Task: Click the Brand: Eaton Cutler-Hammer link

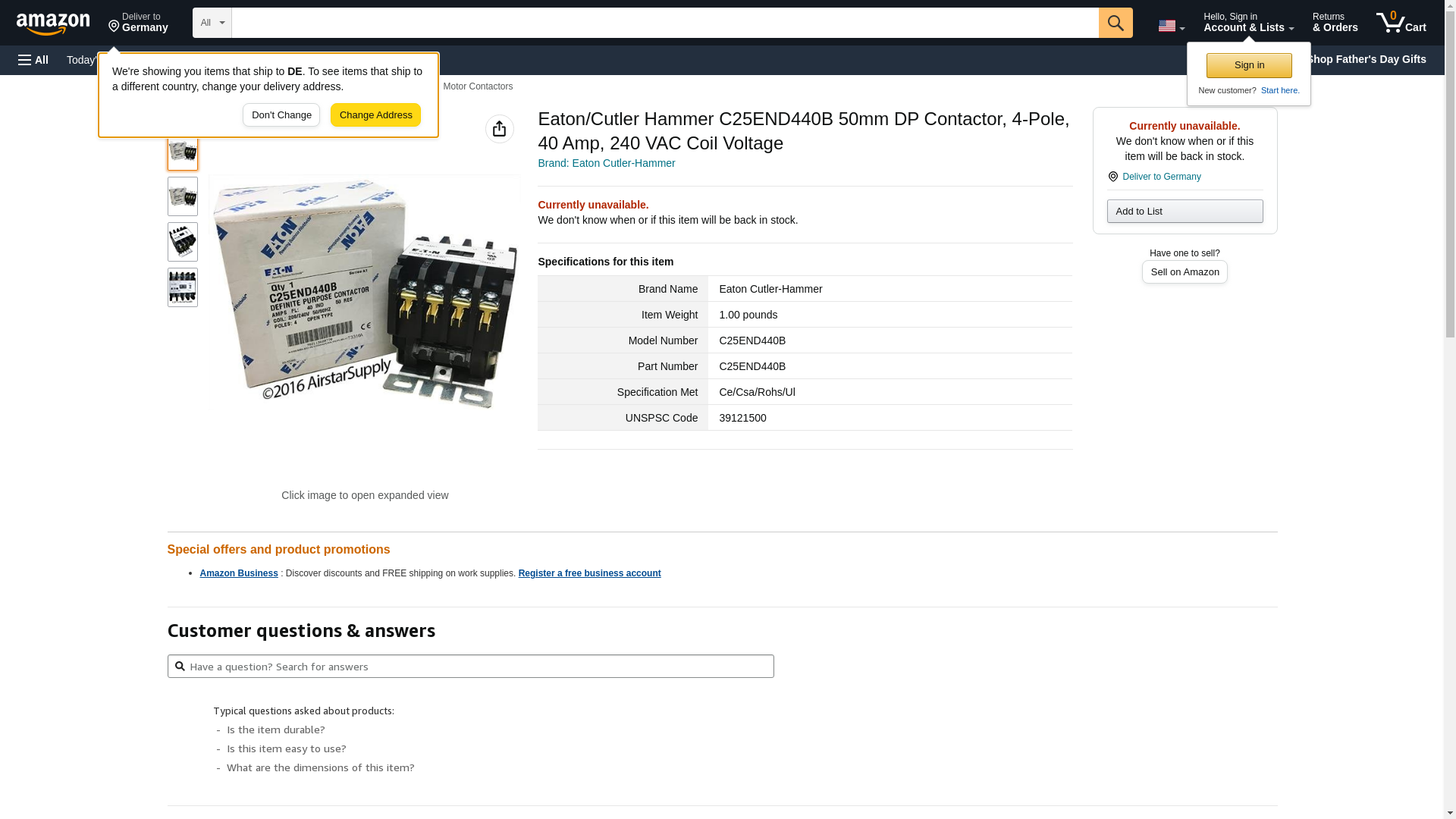Action: coord(606,163)
